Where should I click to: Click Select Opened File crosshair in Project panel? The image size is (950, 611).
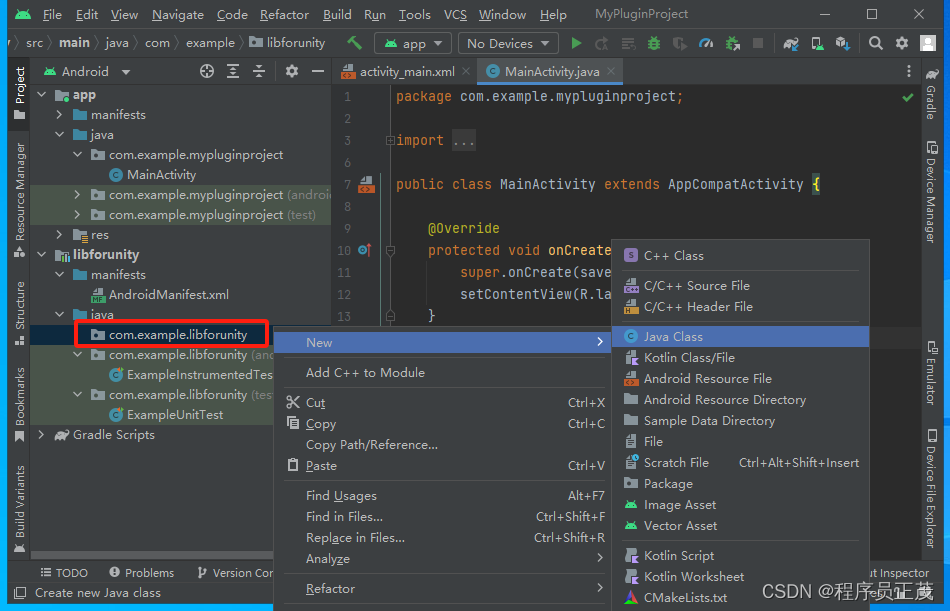206,71
